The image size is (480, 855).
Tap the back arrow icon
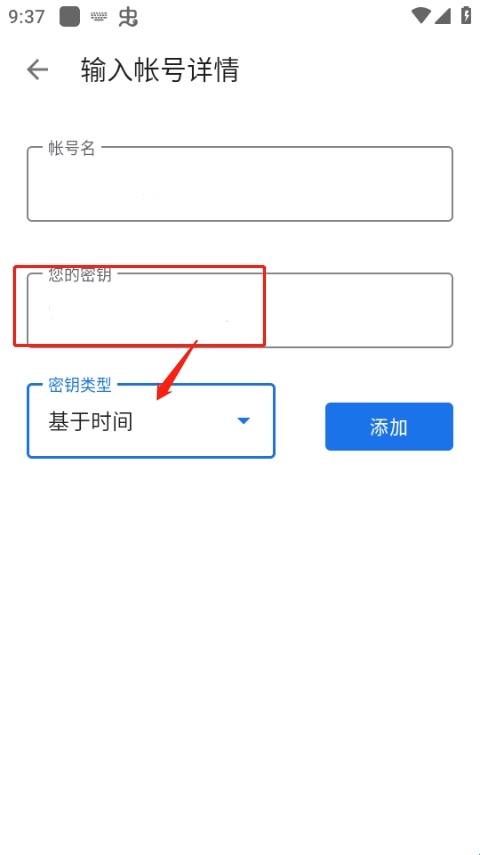coord(37,70)
